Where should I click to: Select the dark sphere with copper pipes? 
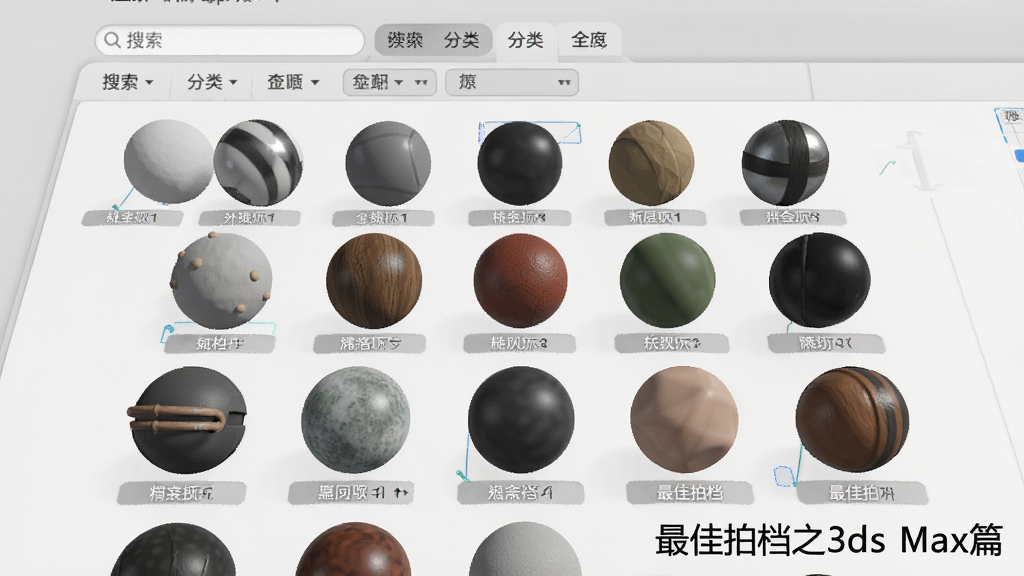[x=186, y=420]
